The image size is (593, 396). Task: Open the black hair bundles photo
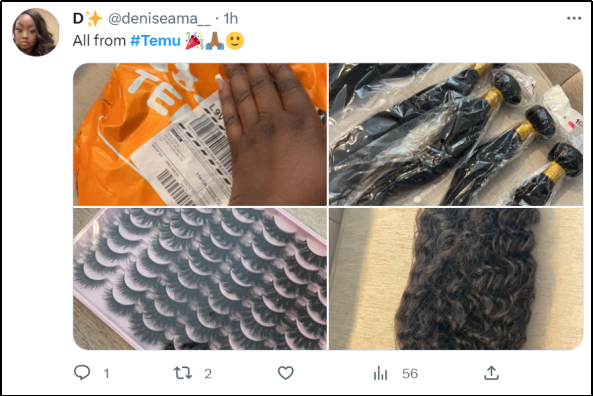click(456, 135)
